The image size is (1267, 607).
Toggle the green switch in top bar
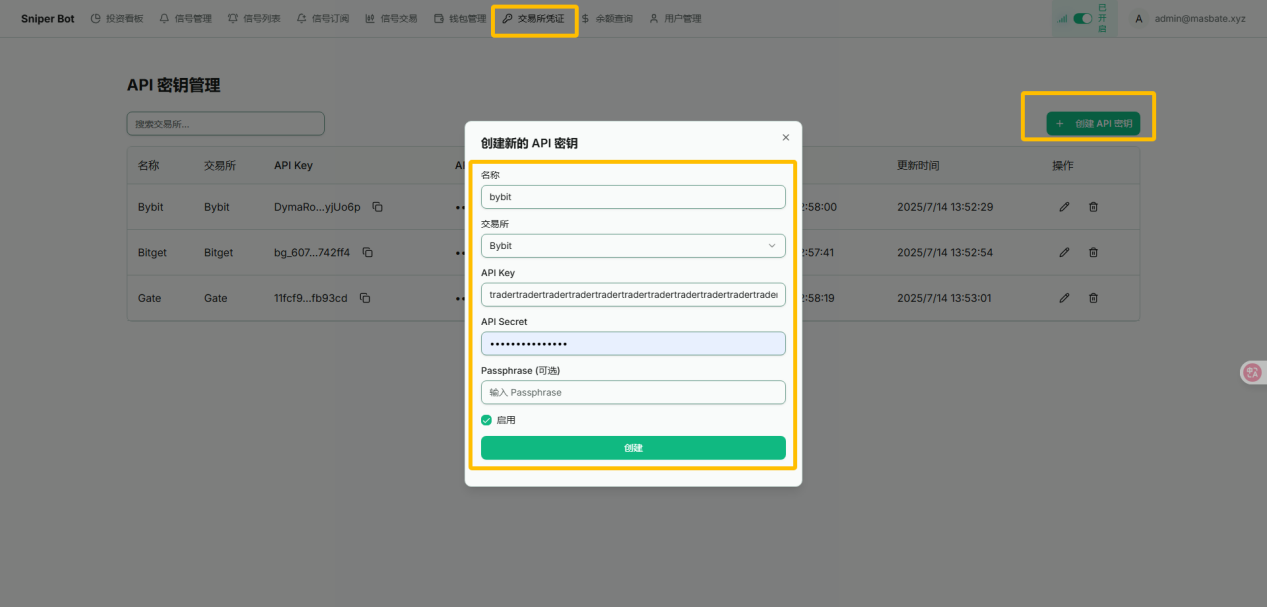(x=1082, y=18)
